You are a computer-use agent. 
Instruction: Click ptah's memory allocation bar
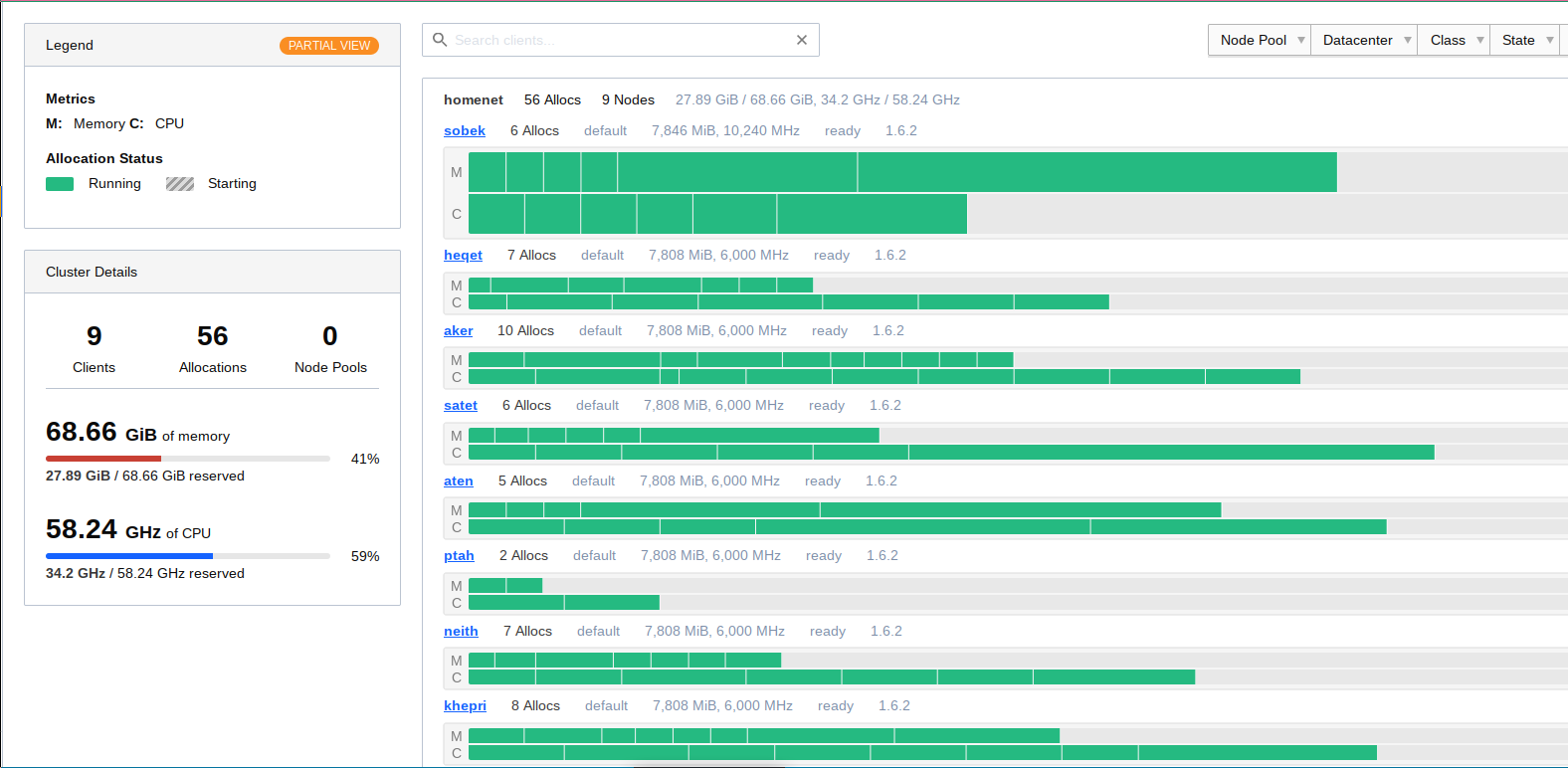pyautogui.click(x=505, y=585)
